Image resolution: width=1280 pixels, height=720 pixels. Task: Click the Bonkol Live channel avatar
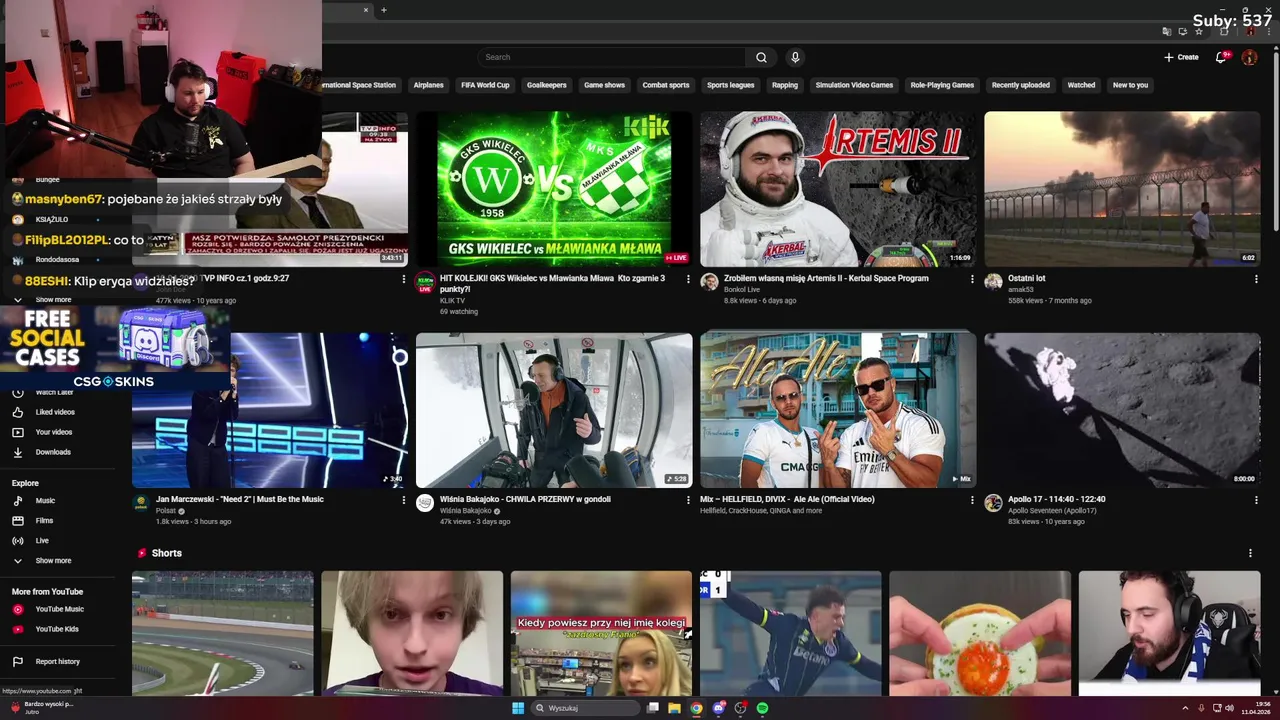coord(709,282)
